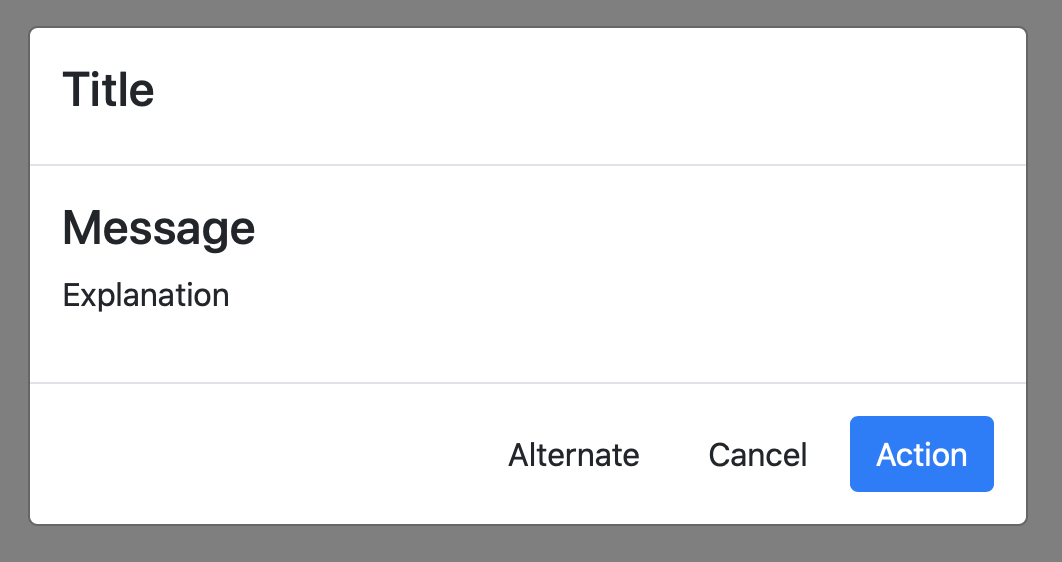Click the blue Action button

[921, 454]
